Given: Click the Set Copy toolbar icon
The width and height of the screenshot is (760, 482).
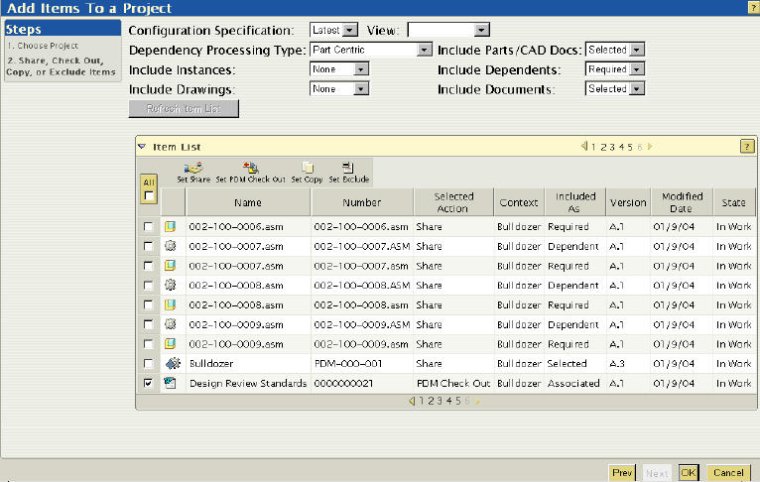Looking at the screenshot, I should pos(307,168).
